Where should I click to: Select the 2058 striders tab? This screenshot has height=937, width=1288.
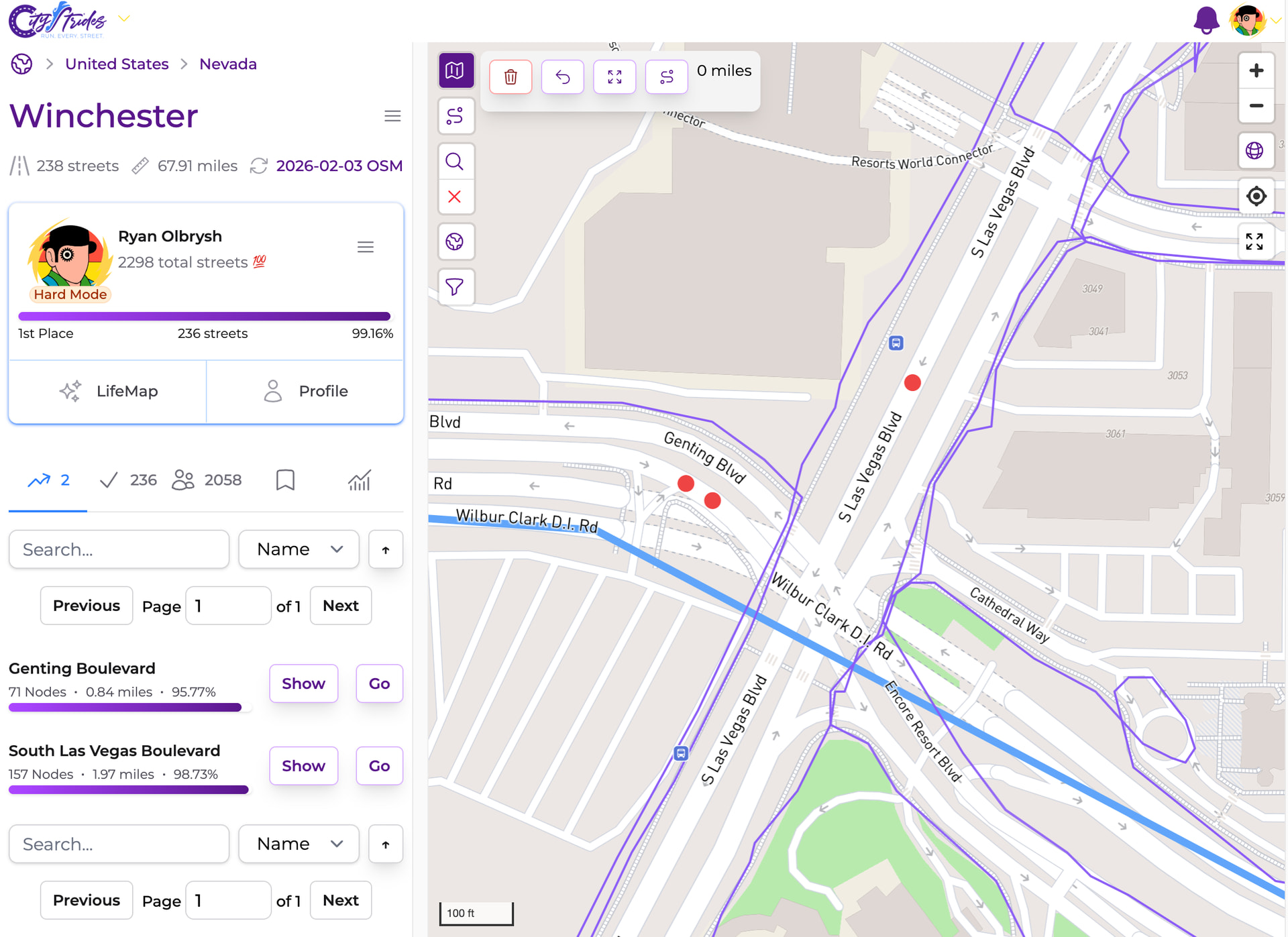(207, 480)
